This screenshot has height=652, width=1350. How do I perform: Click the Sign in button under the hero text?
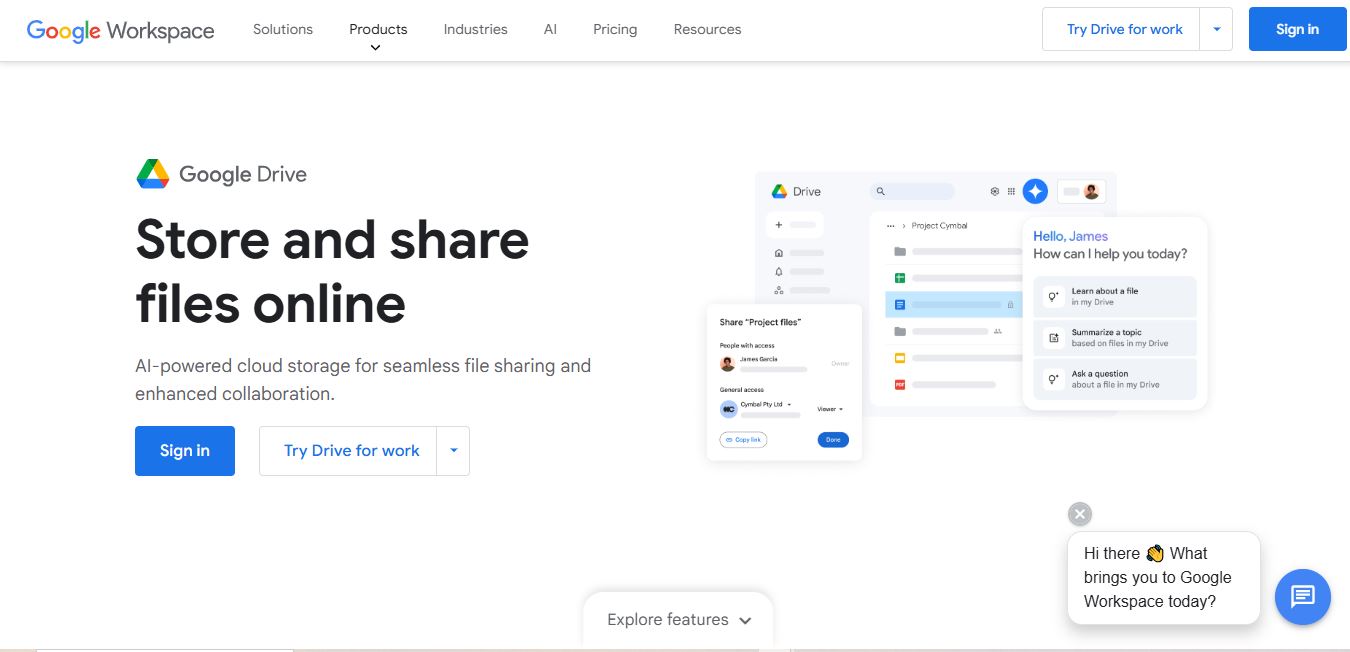point(185,451)
